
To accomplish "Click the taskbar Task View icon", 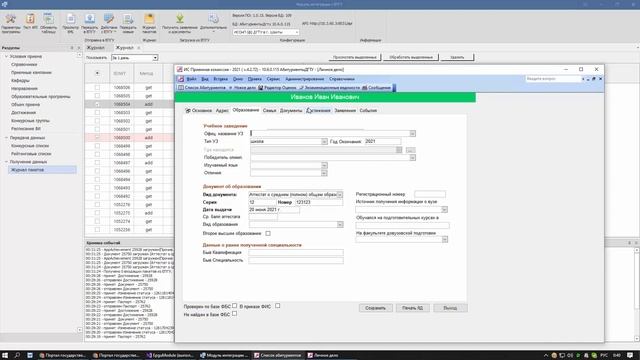I will coord(30,355).
